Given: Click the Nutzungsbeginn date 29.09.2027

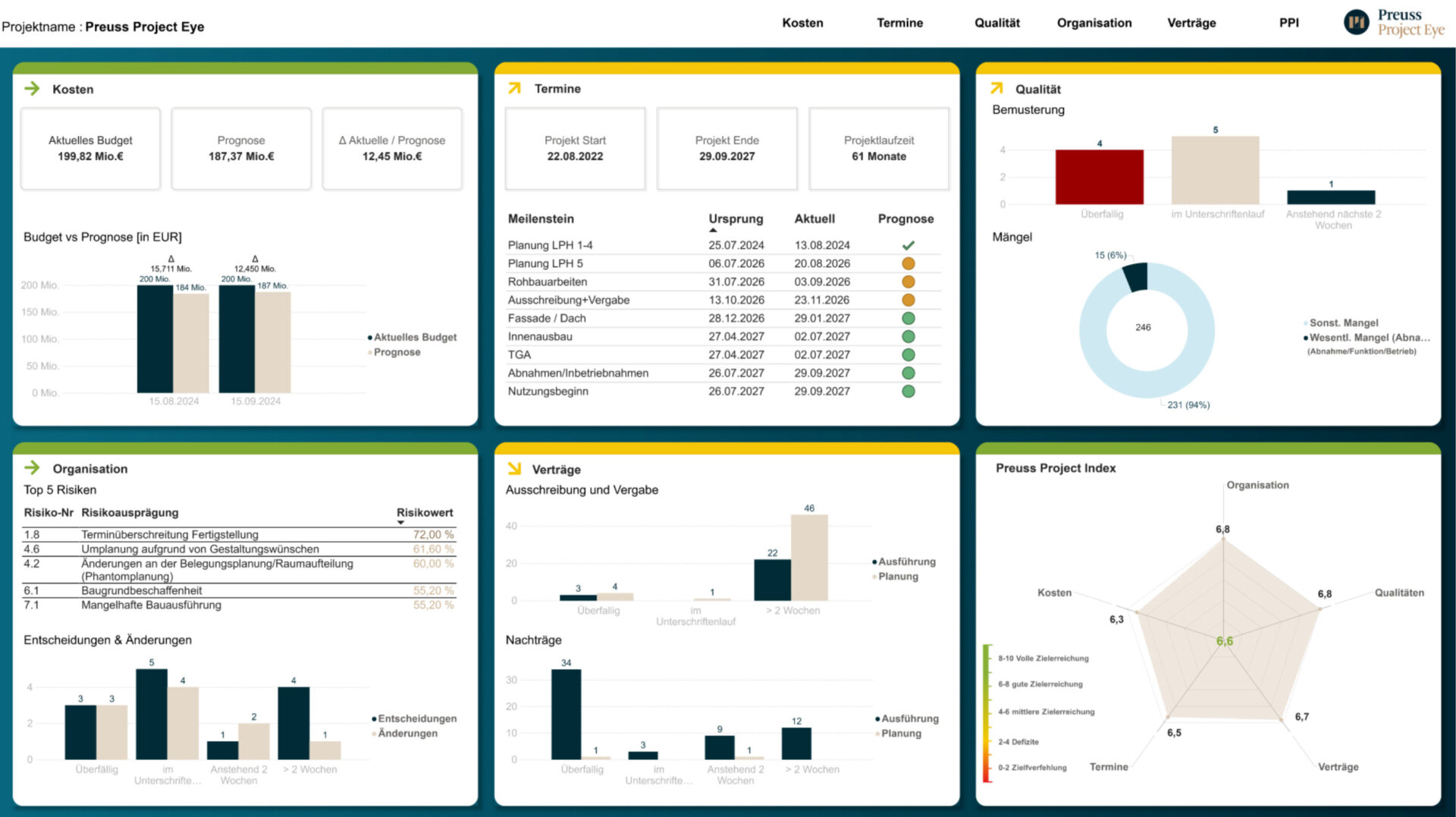Looking at the screenshot, I should 822,391.
